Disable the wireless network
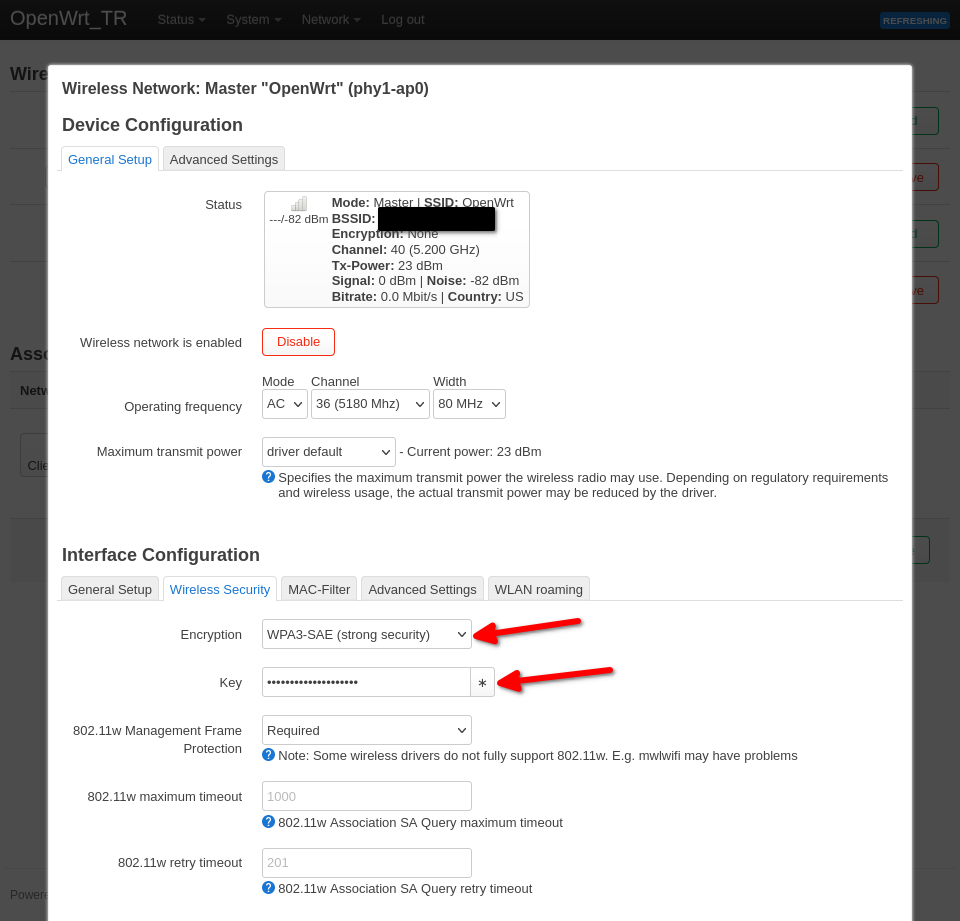 pos(298,341)
